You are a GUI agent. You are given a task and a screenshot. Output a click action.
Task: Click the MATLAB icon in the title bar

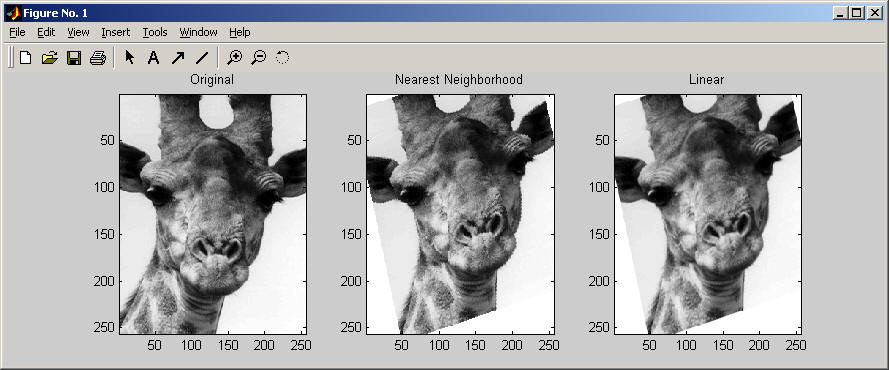[x=13, y=12]
